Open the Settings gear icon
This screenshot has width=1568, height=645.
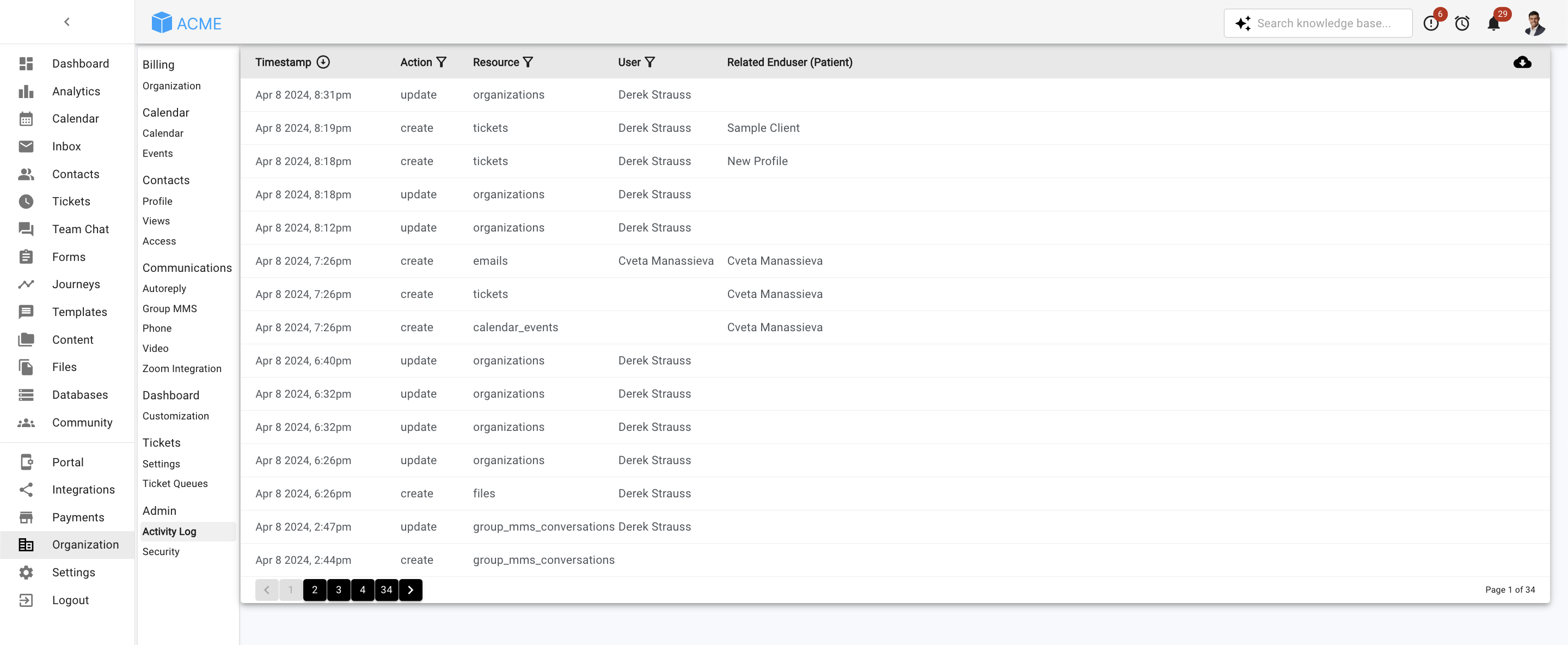point(26,573)
